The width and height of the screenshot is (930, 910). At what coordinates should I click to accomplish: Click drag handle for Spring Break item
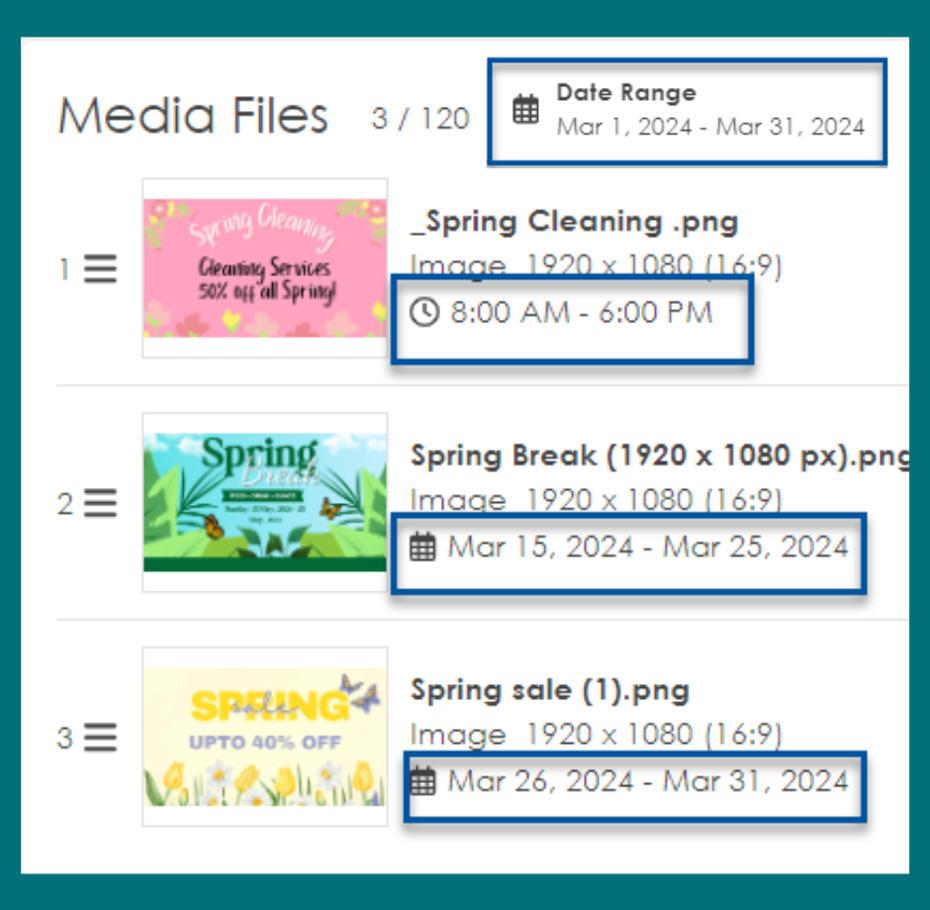click(100, 503)
